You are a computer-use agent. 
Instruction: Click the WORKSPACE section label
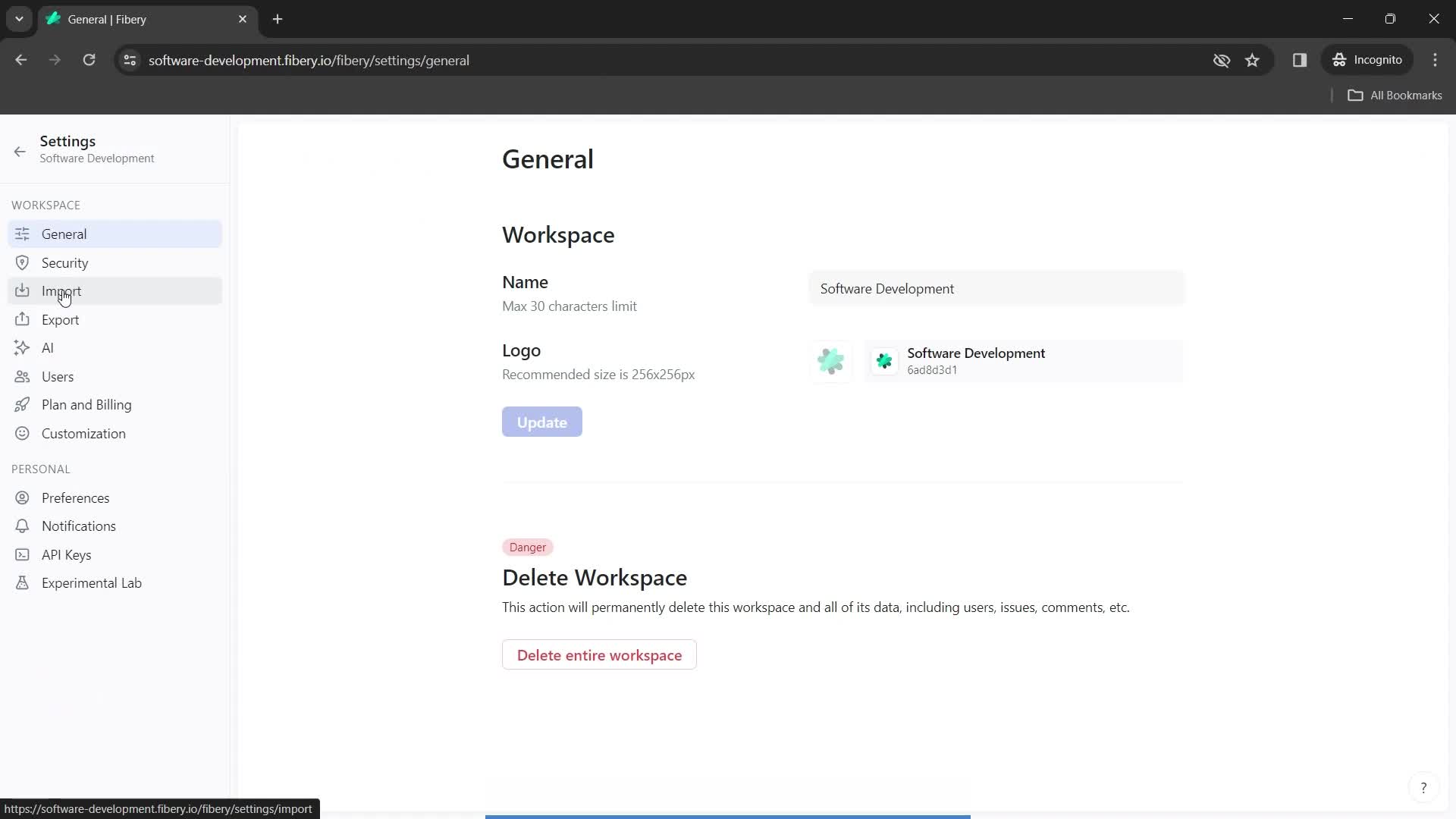coord(45,205)
